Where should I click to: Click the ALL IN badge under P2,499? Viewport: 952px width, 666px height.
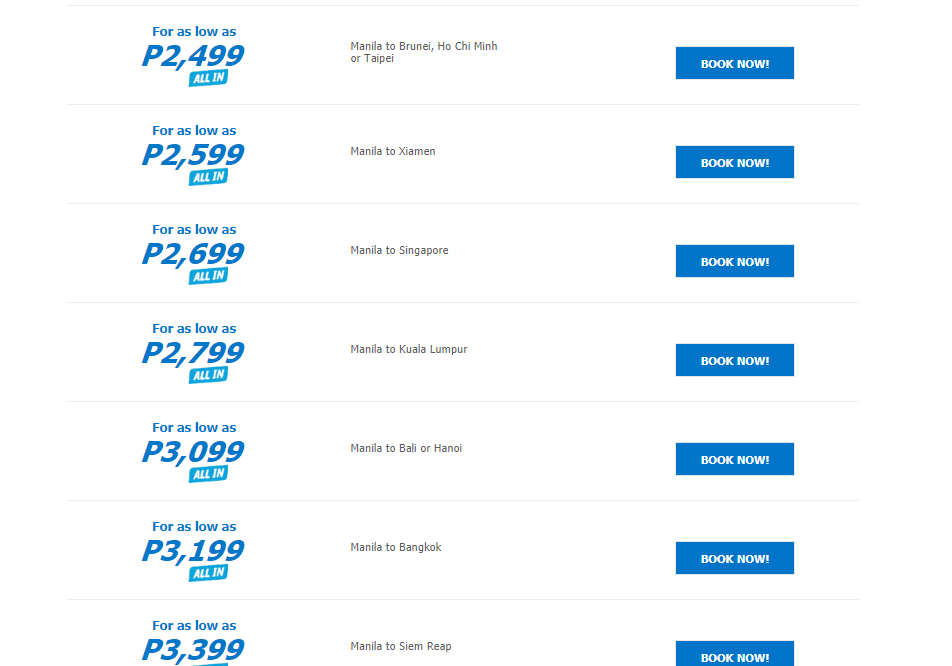[208, 78]
